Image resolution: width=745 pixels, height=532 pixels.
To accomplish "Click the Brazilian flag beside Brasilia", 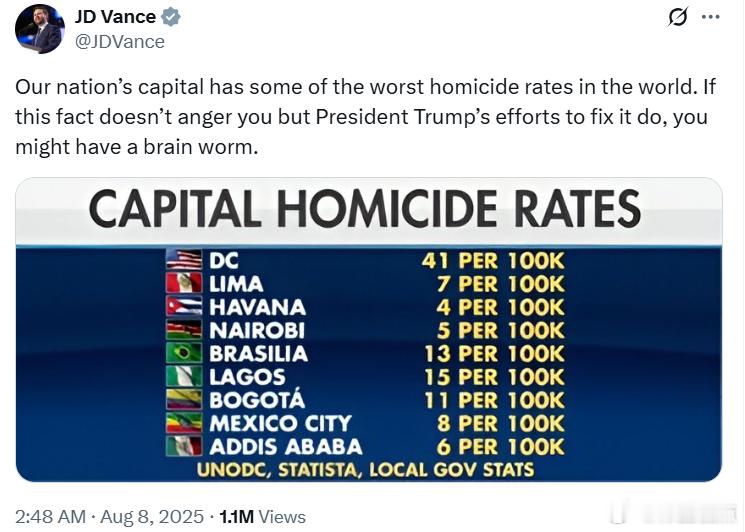I will (x=184, y=353).
